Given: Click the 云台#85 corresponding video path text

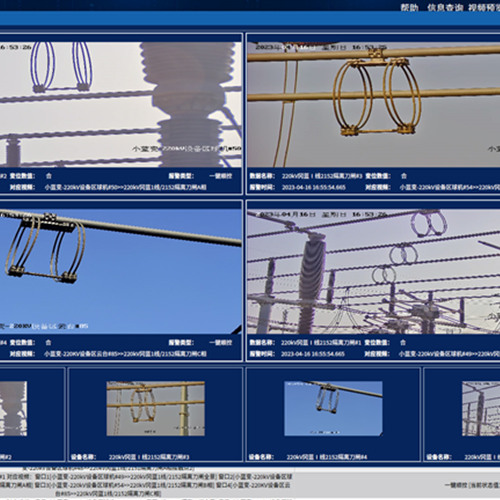Looking at the screenshot, I should (x=126, y=354).
